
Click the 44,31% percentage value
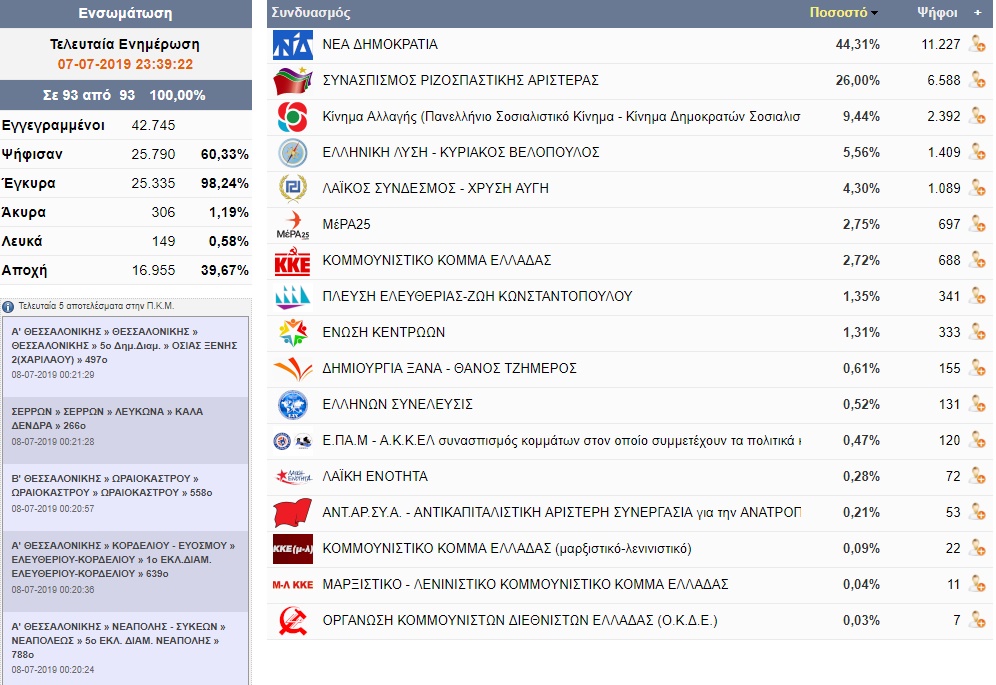click(858, 44)
